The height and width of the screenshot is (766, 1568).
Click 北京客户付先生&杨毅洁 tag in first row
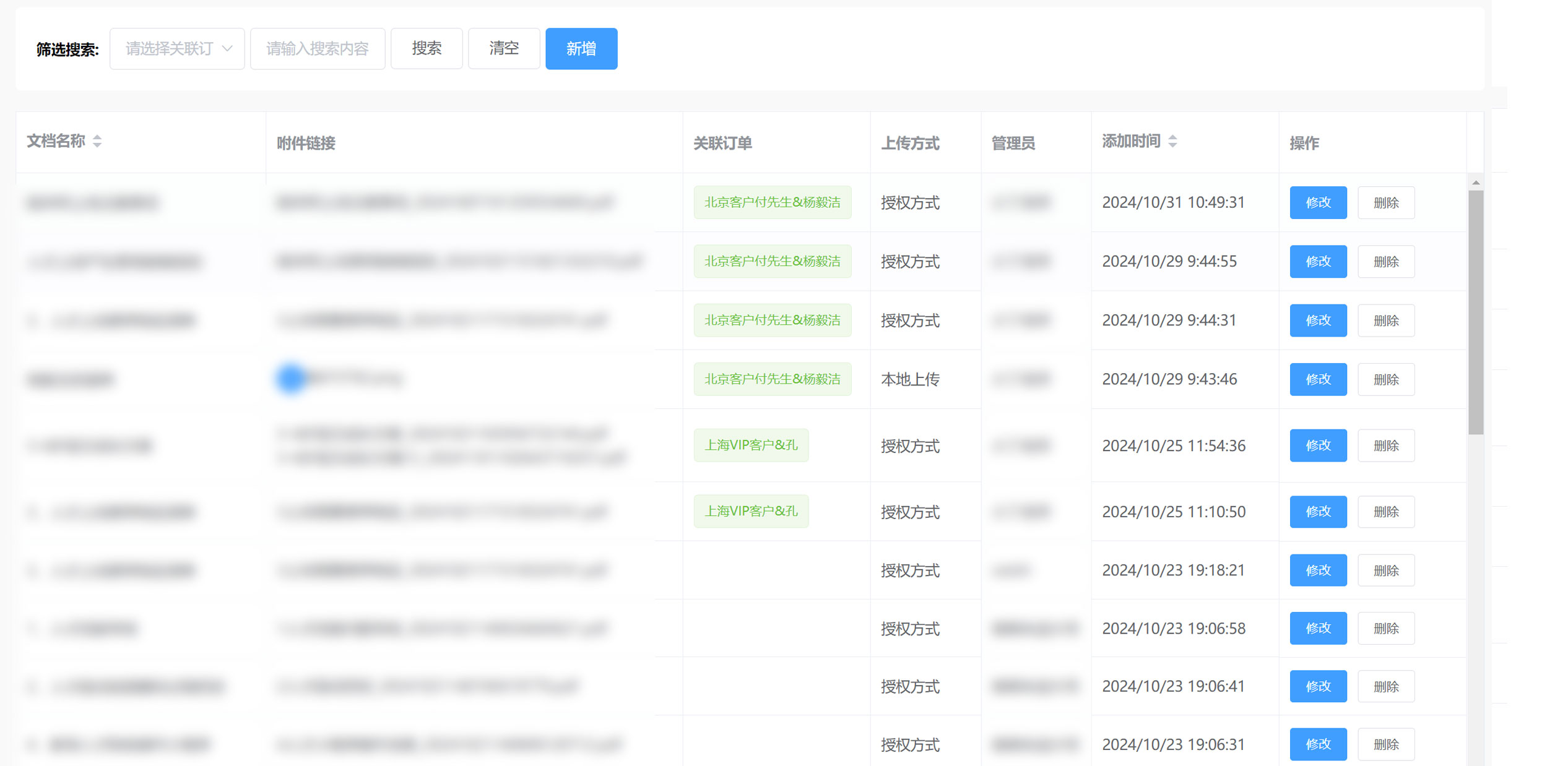click(772, 202)
